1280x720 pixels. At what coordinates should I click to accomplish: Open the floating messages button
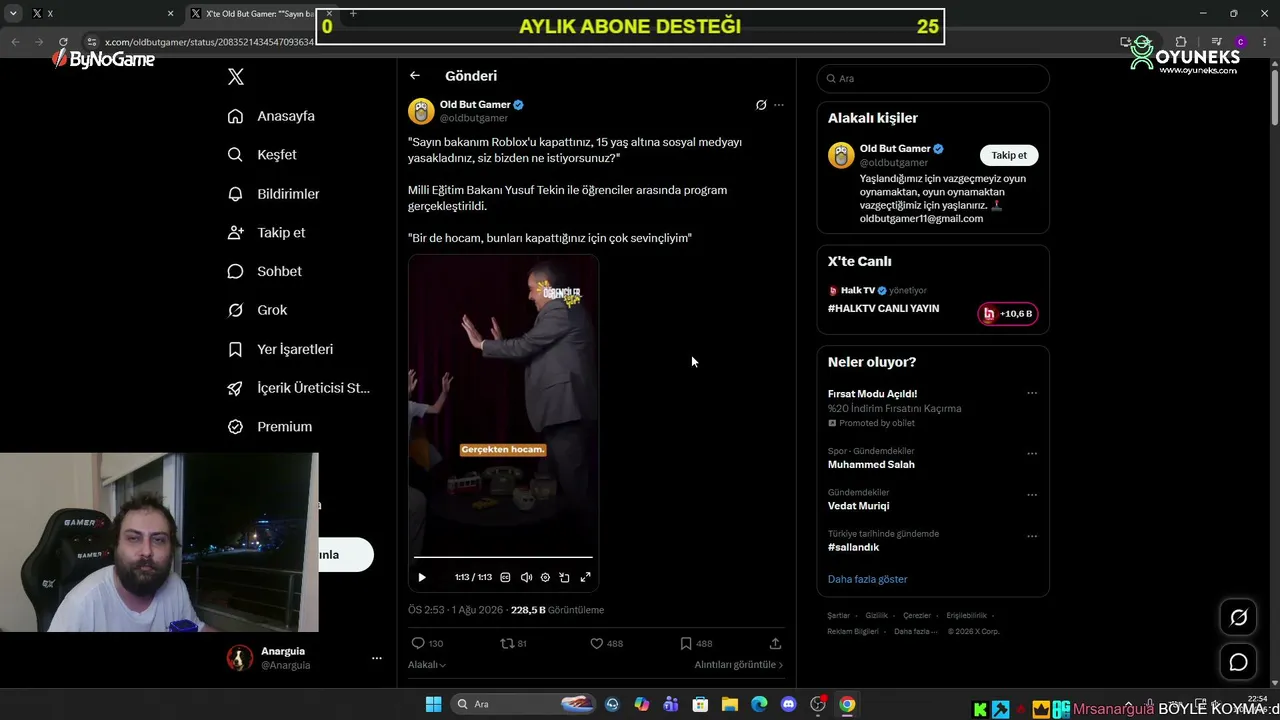tap(1238, 662)
